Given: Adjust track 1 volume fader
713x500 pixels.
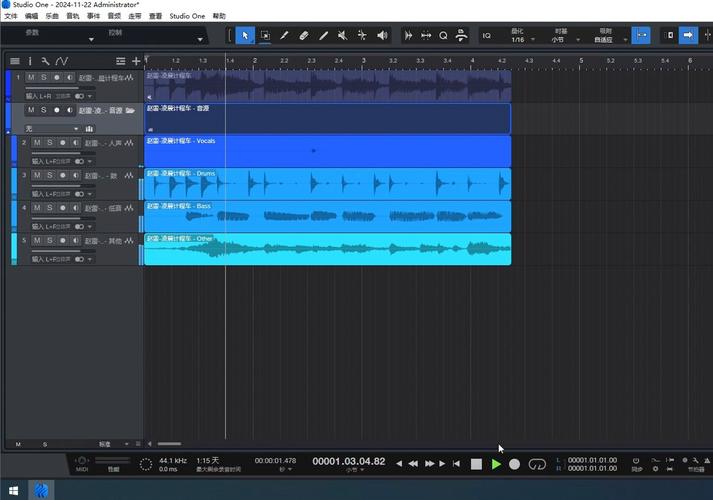Looking at the screenshot, I should [60, 88].
